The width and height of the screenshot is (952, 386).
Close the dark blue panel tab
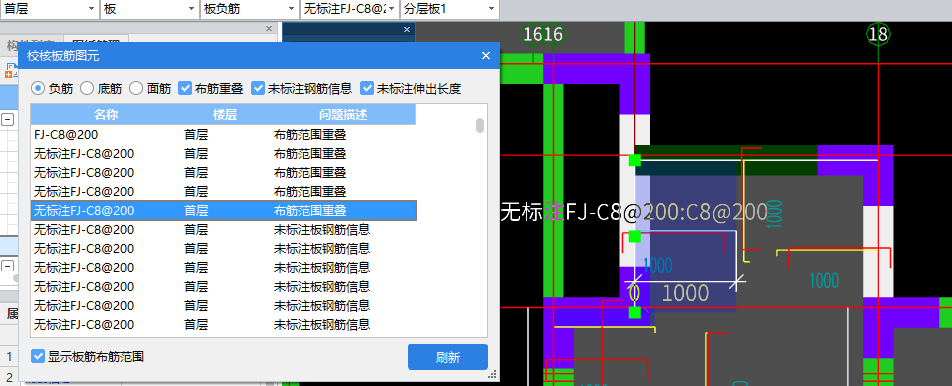[407, 29]
